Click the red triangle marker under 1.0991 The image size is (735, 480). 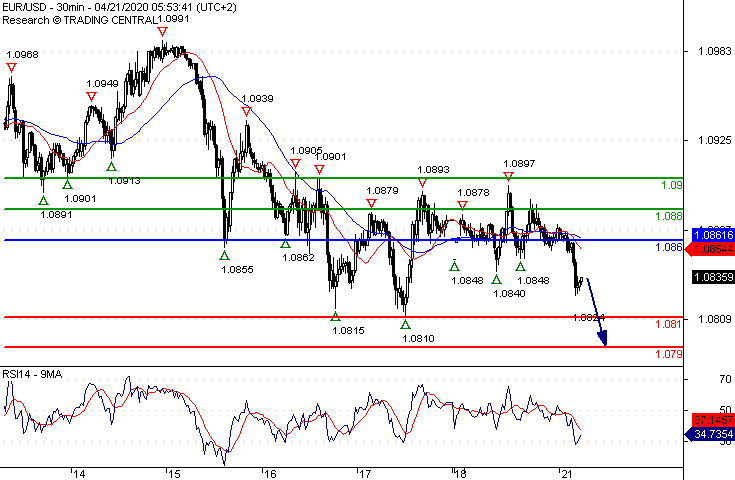[x=162, y=32]
